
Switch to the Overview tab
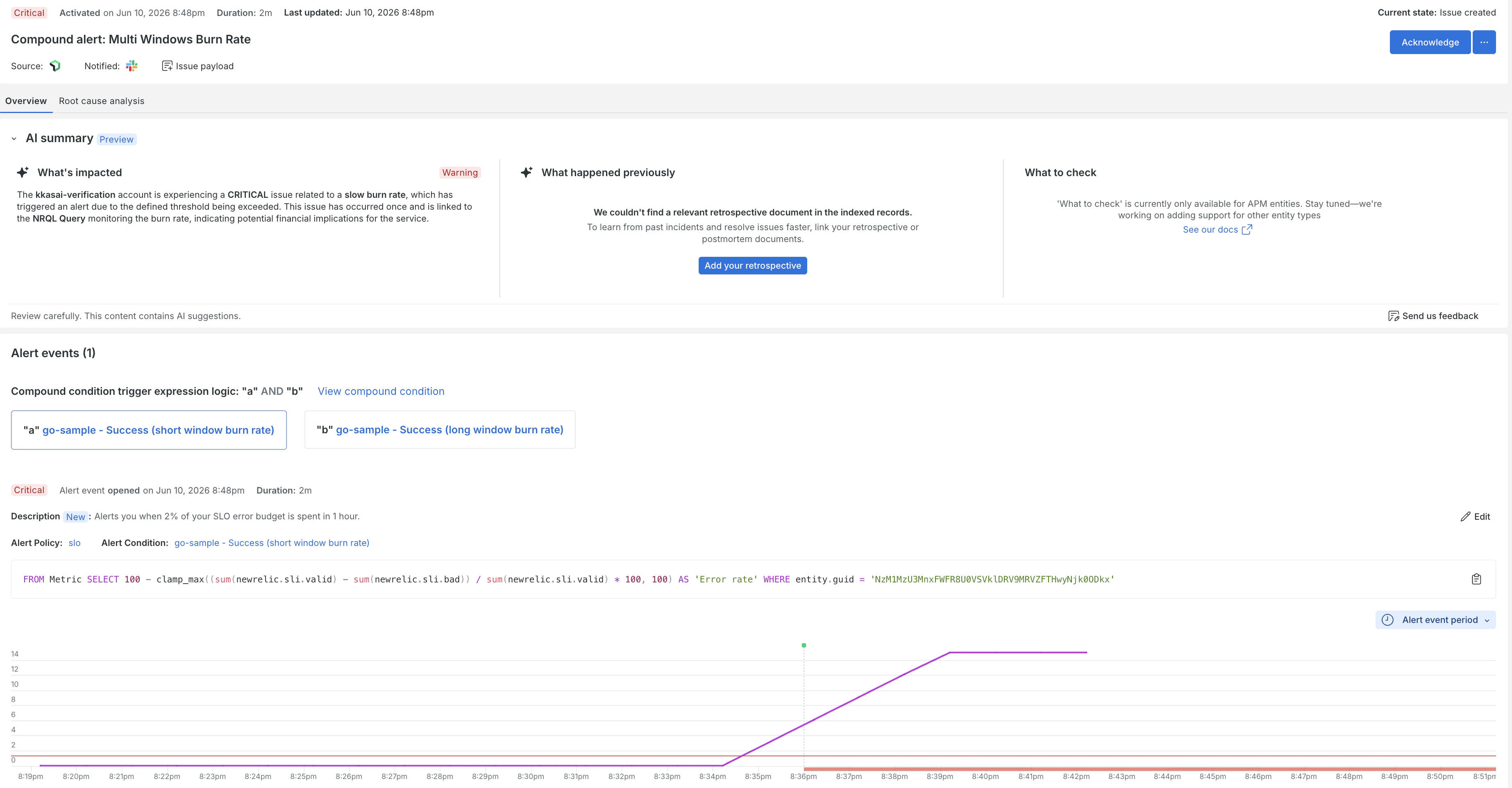[26, 101]
